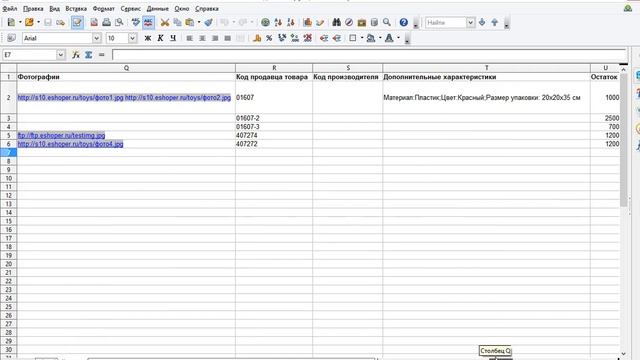Toggle Edit File mode button
The height and width of the screenshot is (360, 640).
77,22
